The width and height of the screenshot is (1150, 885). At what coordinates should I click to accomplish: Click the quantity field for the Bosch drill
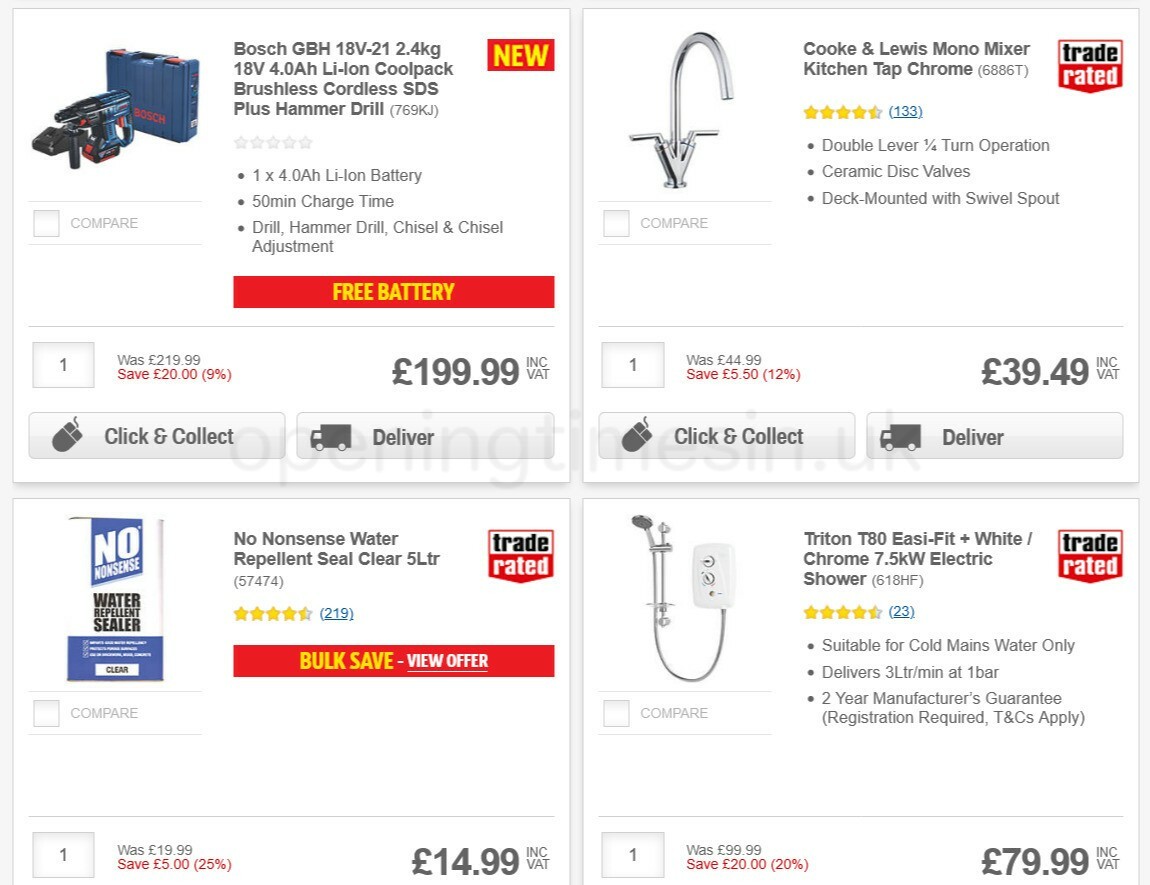(x=63, y=365)
